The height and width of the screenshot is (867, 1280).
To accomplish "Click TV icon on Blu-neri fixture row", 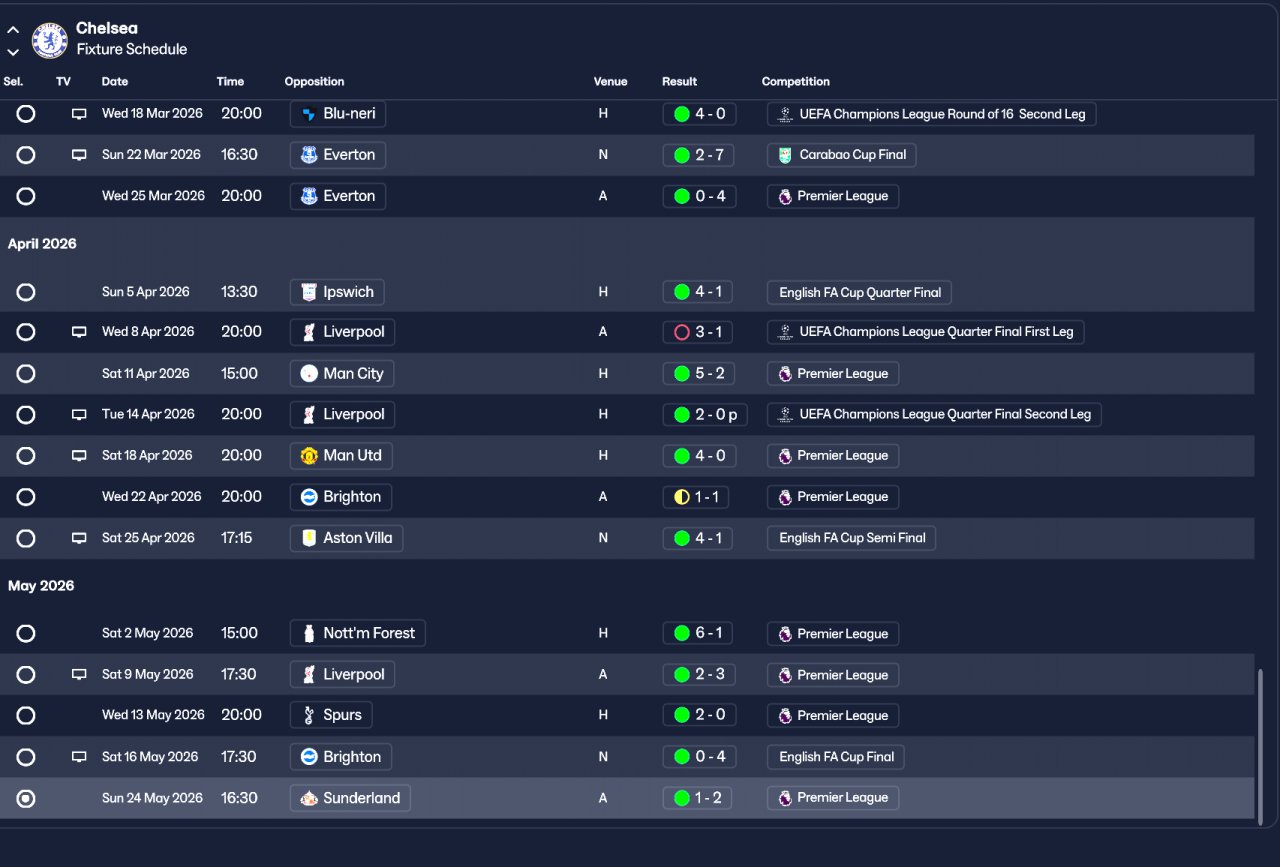I will 79,114.
